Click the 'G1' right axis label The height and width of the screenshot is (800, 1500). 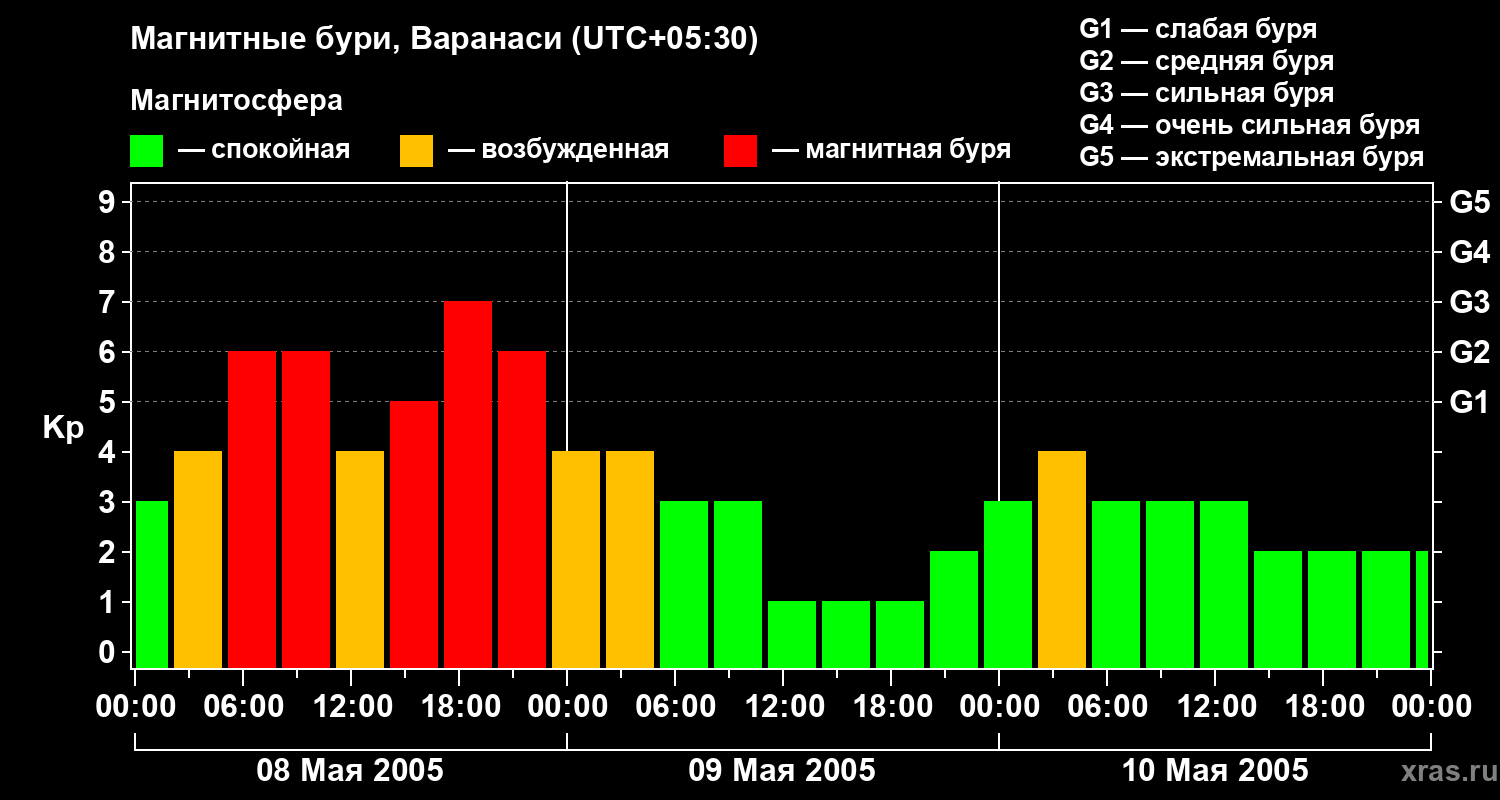1470,402
